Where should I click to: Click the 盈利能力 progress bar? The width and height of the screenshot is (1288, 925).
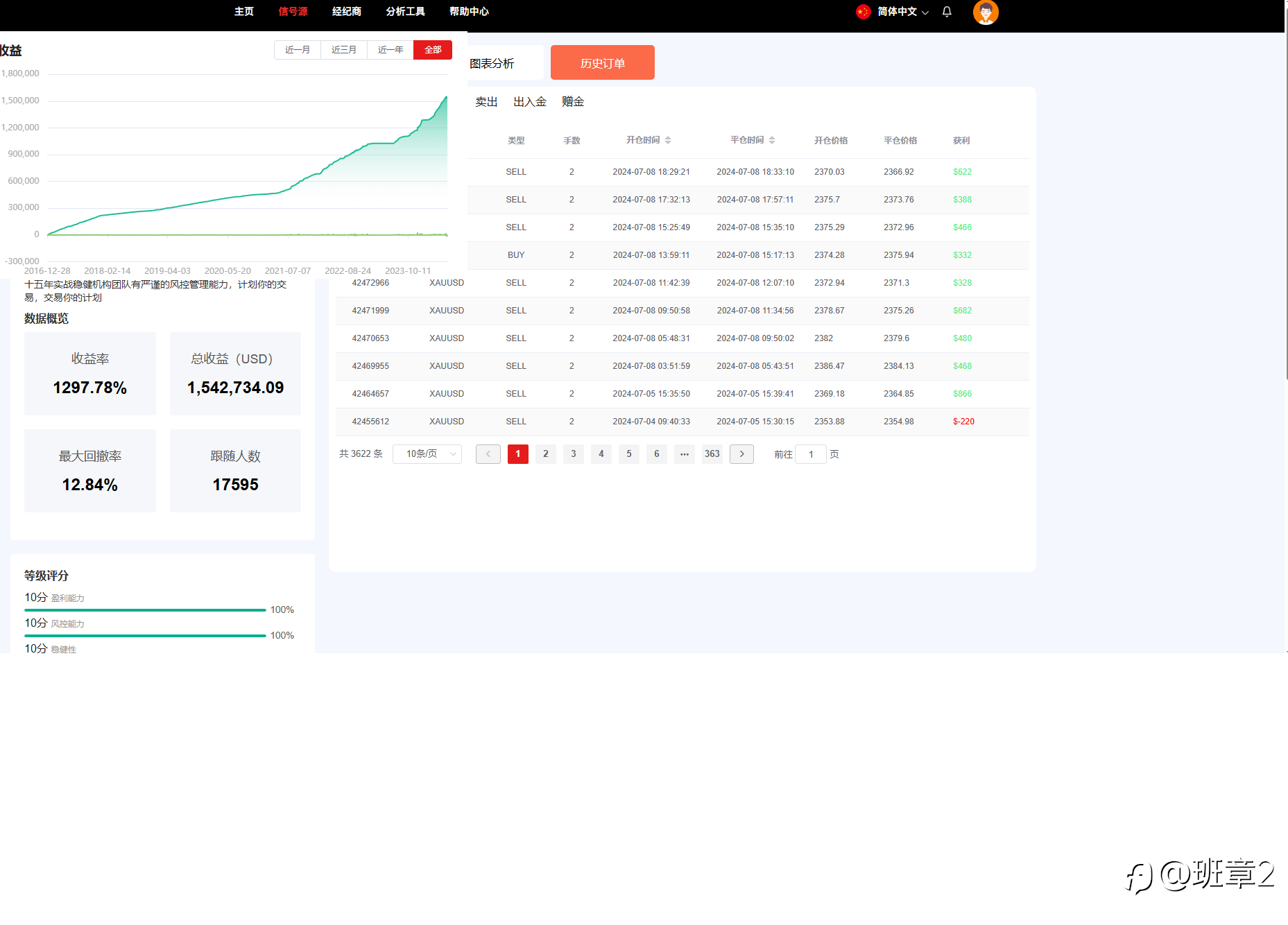[145, 610]
